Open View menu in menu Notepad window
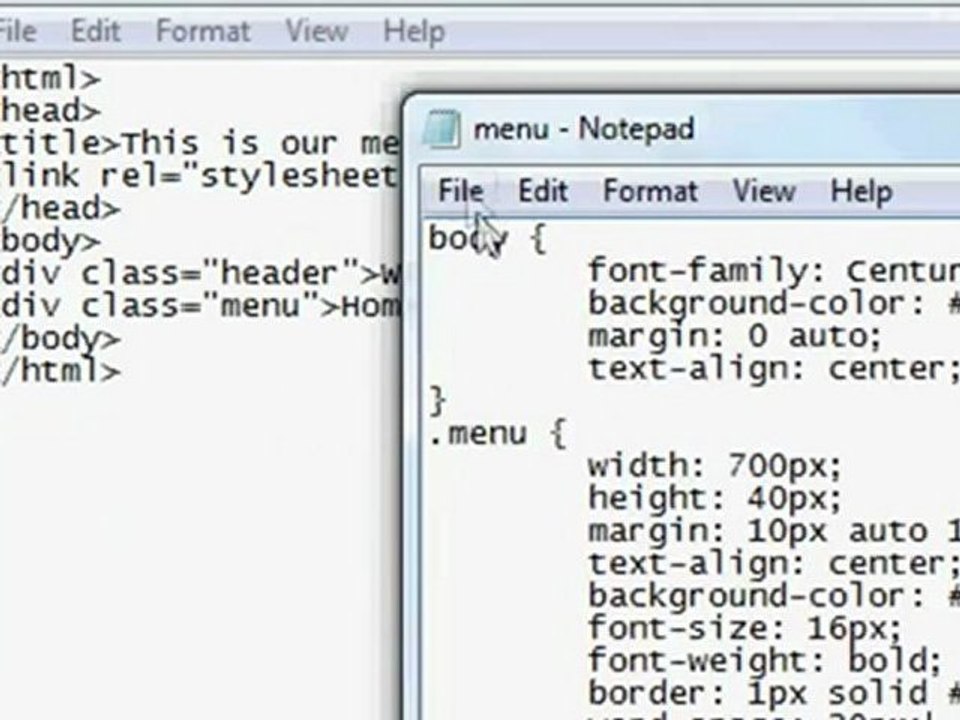Screen dimensions: 960x720 (764, 191)
